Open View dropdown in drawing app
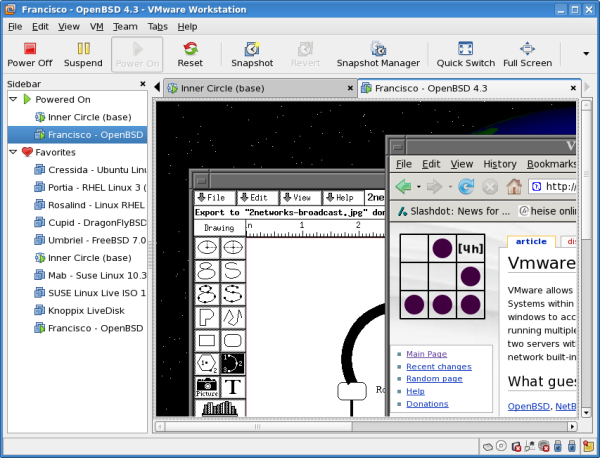The height and width of the screenshot is (458, 600). [300, 198]
